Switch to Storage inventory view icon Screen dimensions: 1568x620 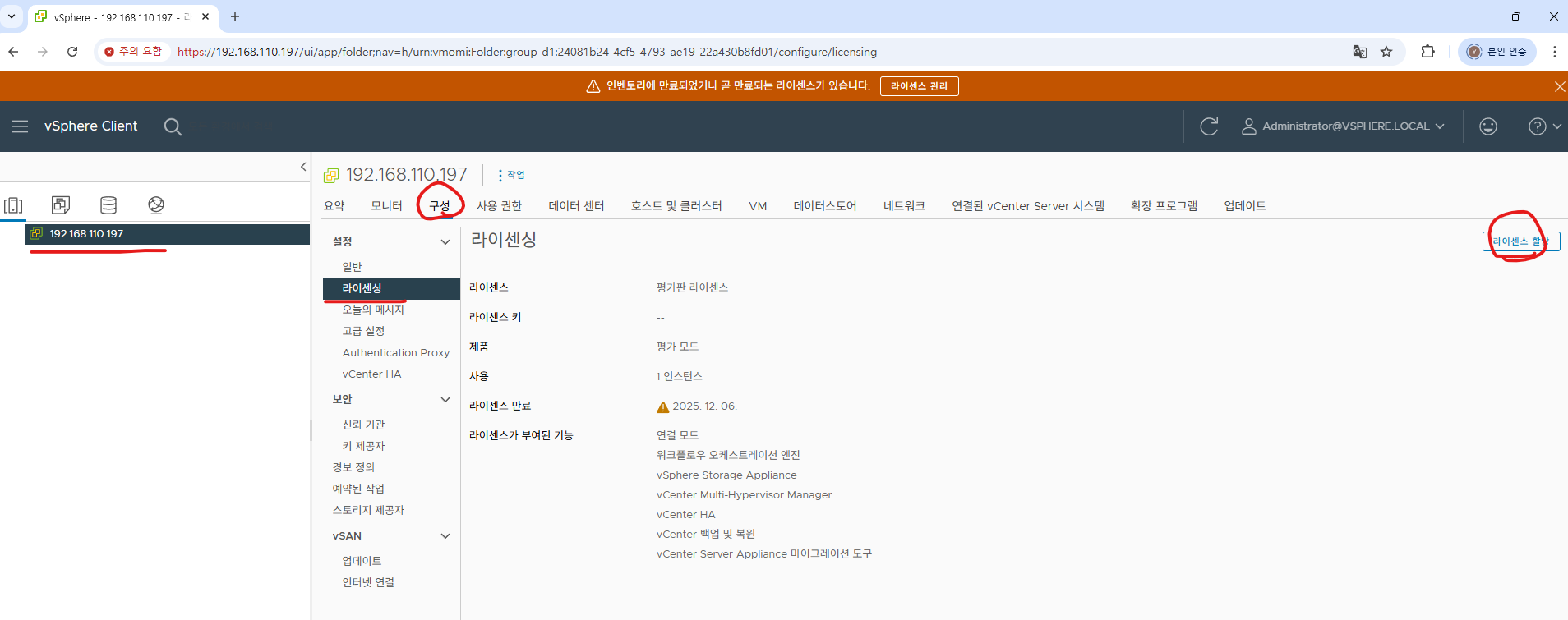coord(108,205)
